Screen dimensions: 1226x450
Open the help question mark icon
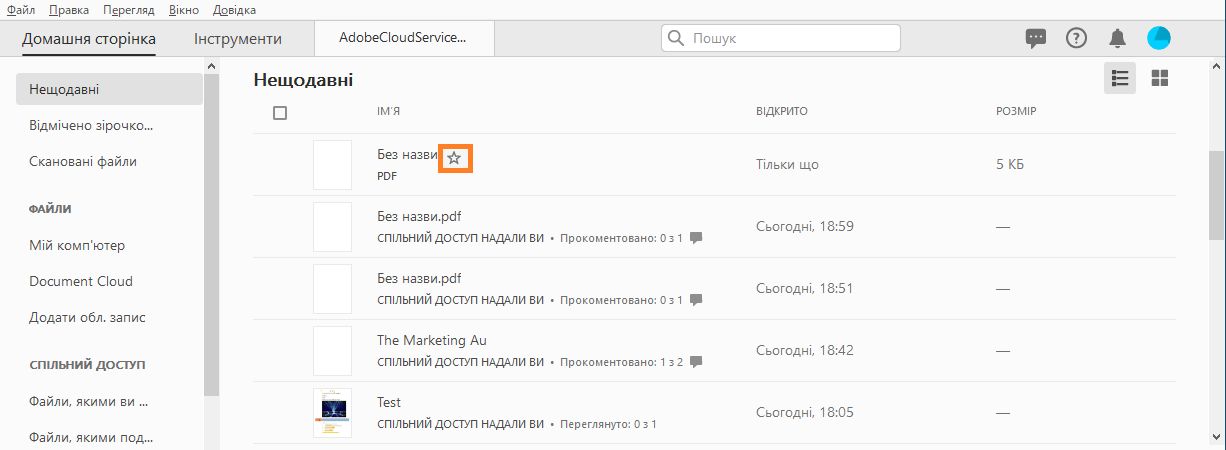coord(1076,39)
